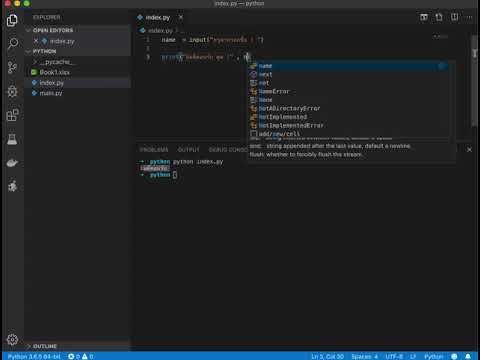Image resolution: width=480 pixels, height=360 pixels.
Task: Split the editor to the right
Action: (454, 17)
